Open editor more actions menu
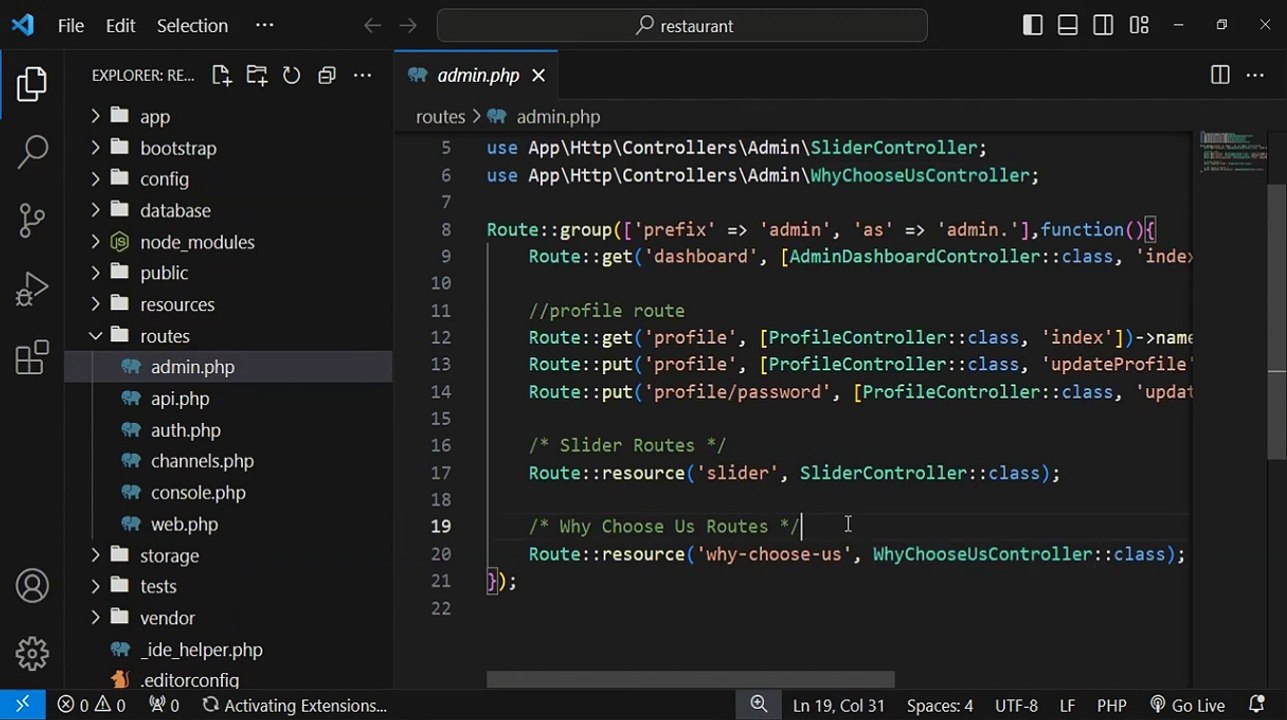The height and width of the screenshot is (720, 1287). pos(1255,75)
